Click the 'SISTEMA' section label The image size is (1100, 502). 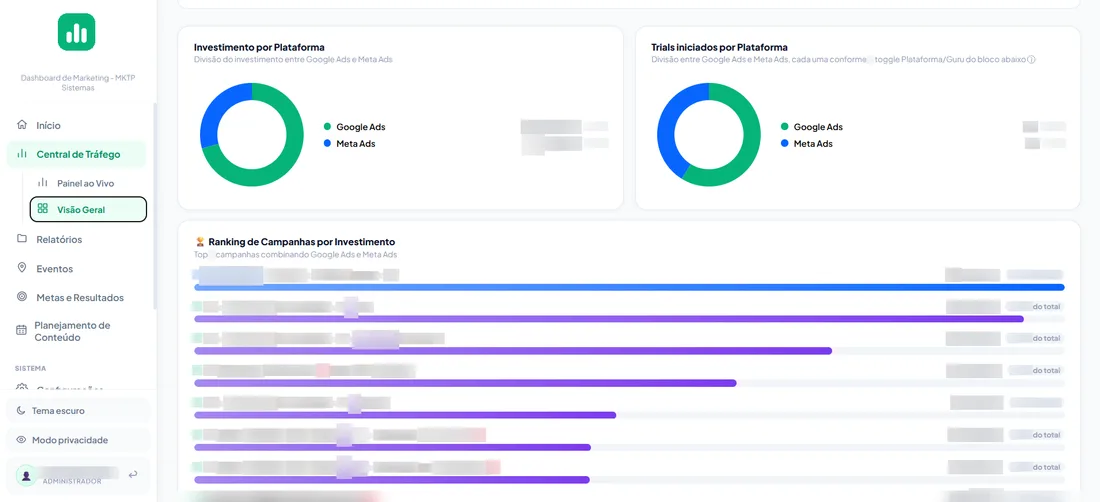click(x=30, y=368)
